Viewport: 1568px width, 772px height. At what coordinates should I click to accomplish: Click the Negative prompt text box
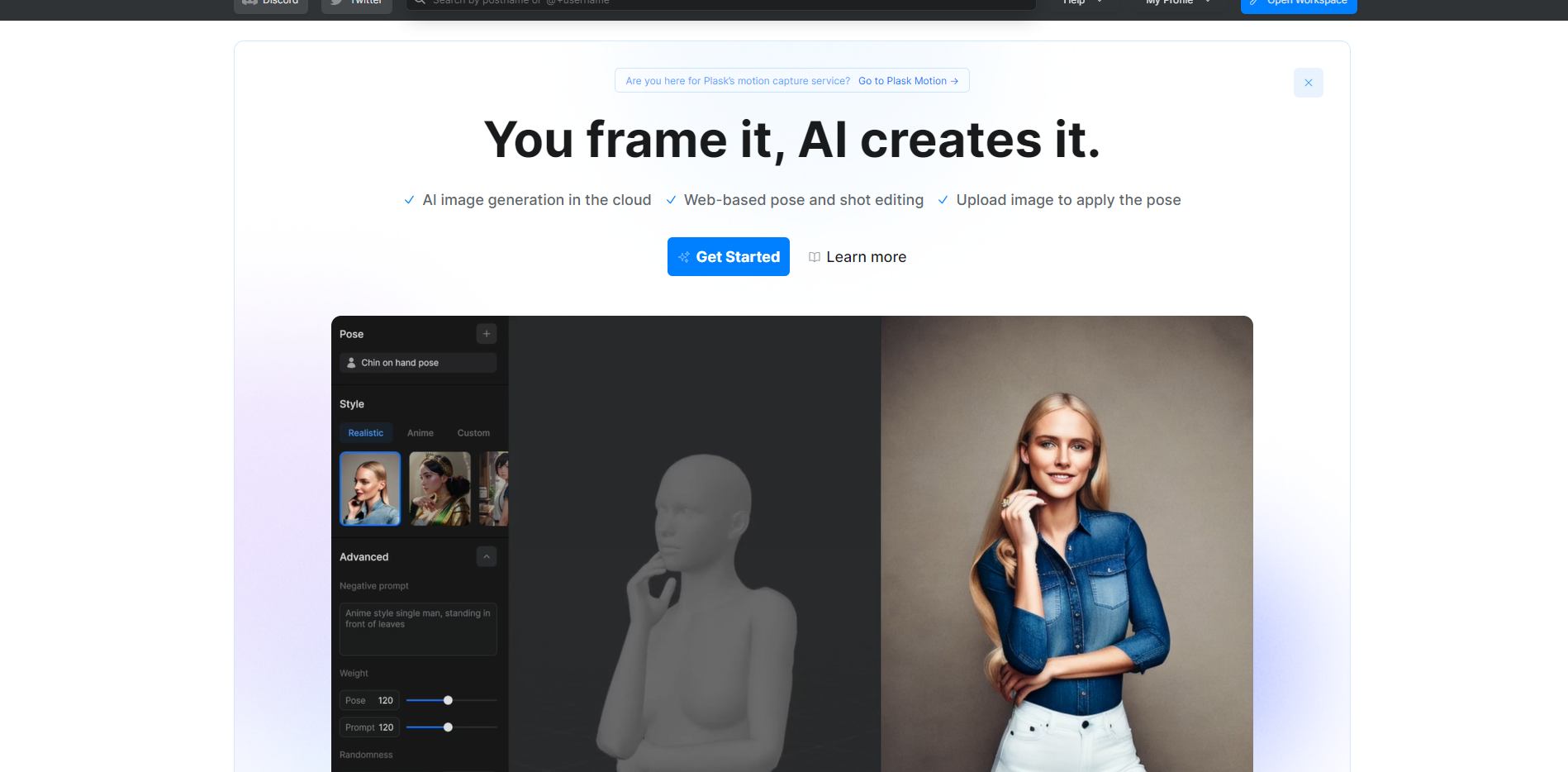pos(418,629)
